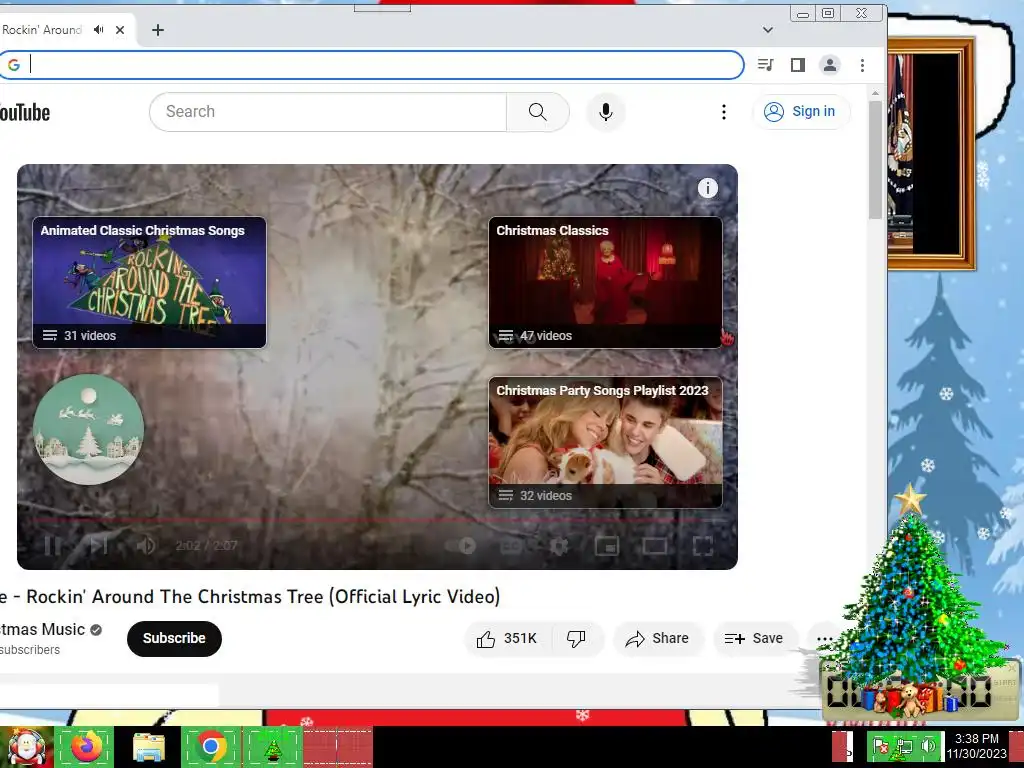
Task: Show video info card icon
Action: tap(707, 188)
